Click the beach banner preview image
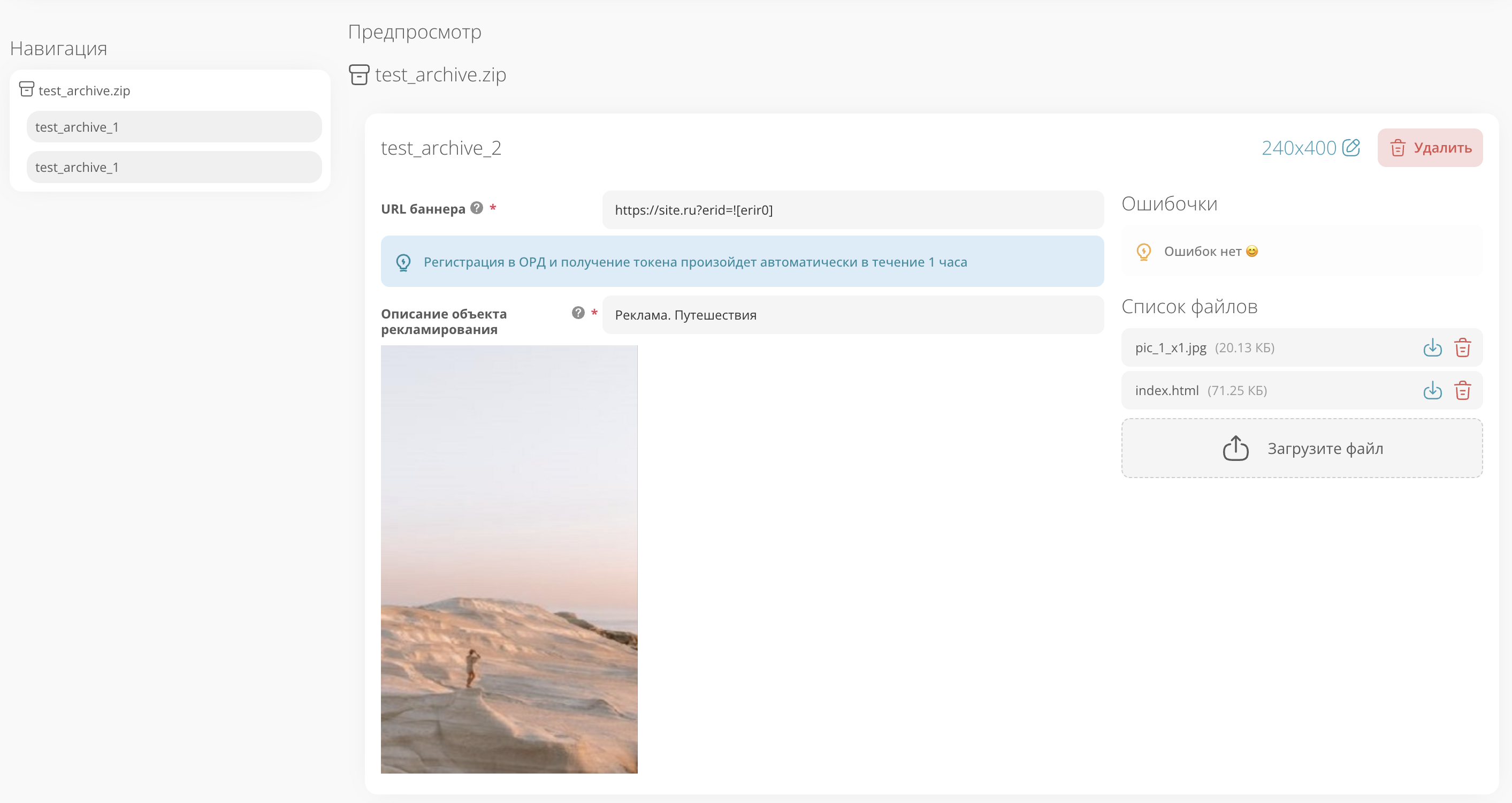1512x803 pixels. 509,559
